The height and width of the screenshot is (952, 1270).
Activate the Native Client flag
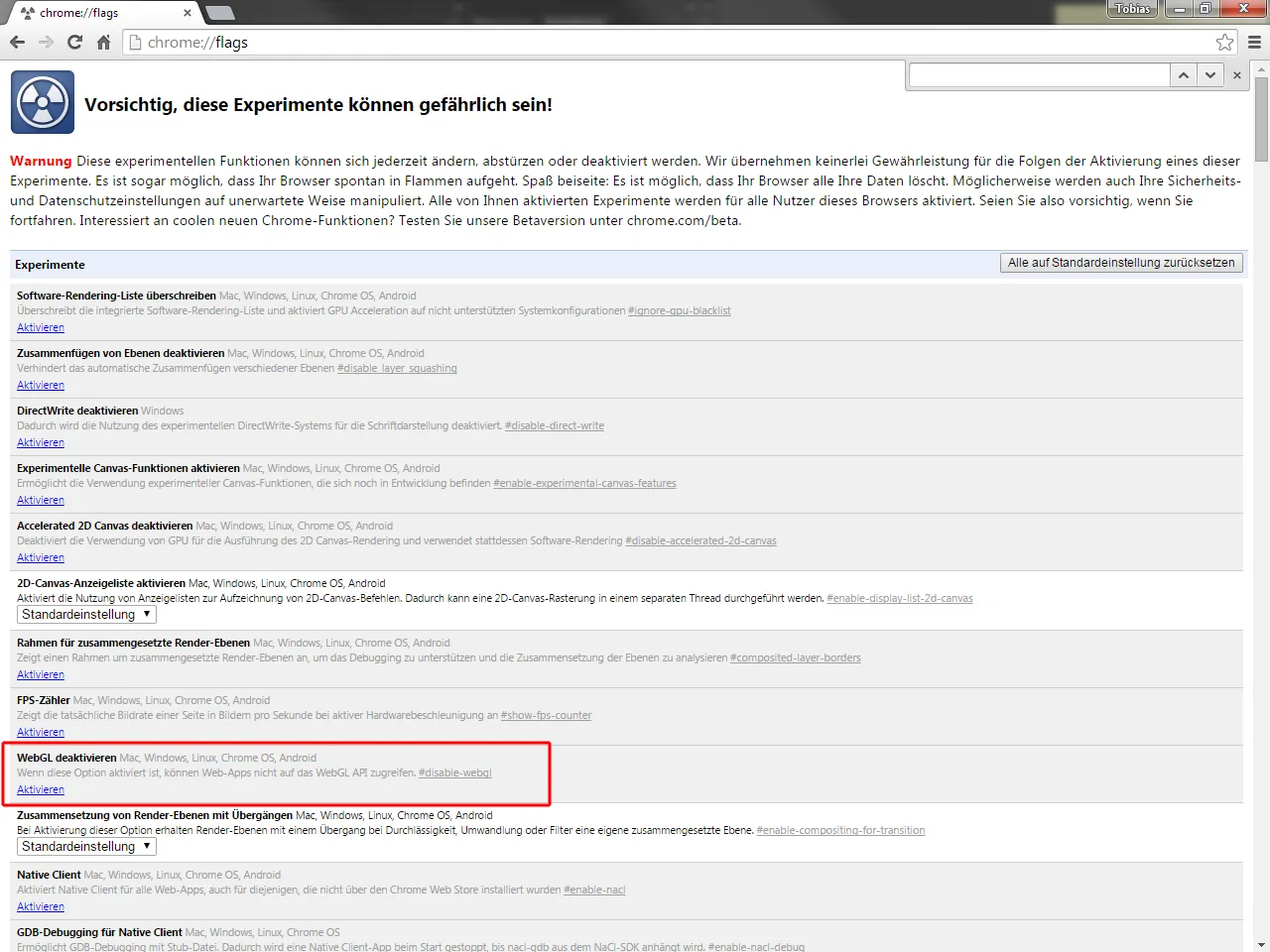coord(41,906)
